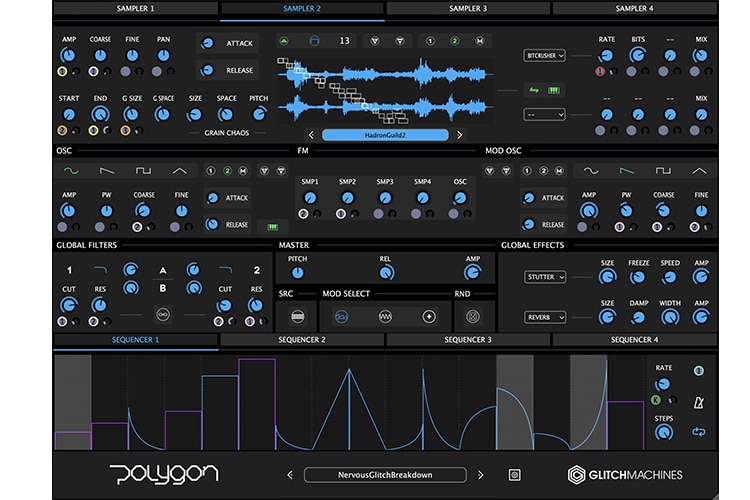Switch to the SAMPLER 1 tab
The height and width of the screenshot is (500, 750).
135,8
